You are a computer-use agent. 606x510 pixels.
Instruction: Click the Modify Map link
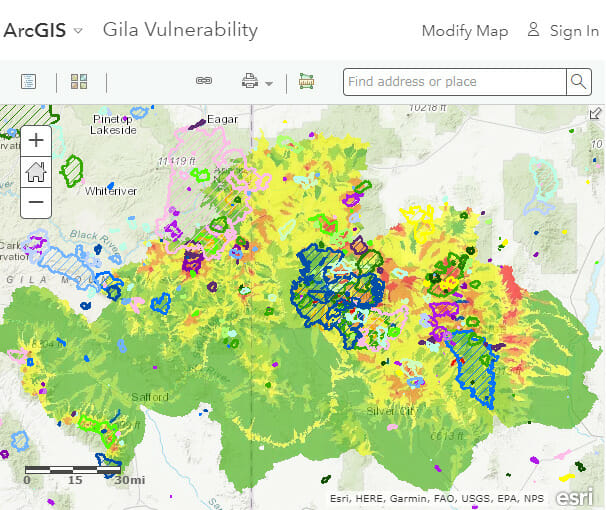point(464,31)
